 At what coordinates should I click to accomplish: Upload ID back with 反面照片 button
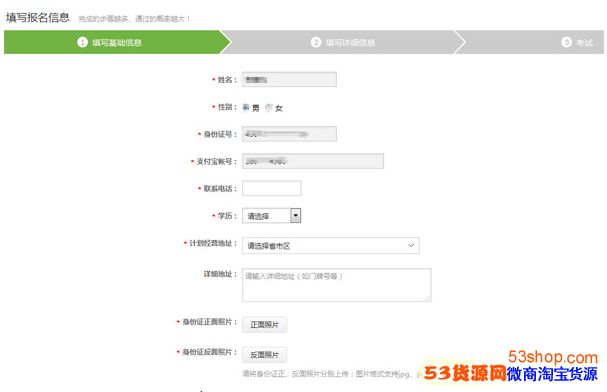(265, 354)
